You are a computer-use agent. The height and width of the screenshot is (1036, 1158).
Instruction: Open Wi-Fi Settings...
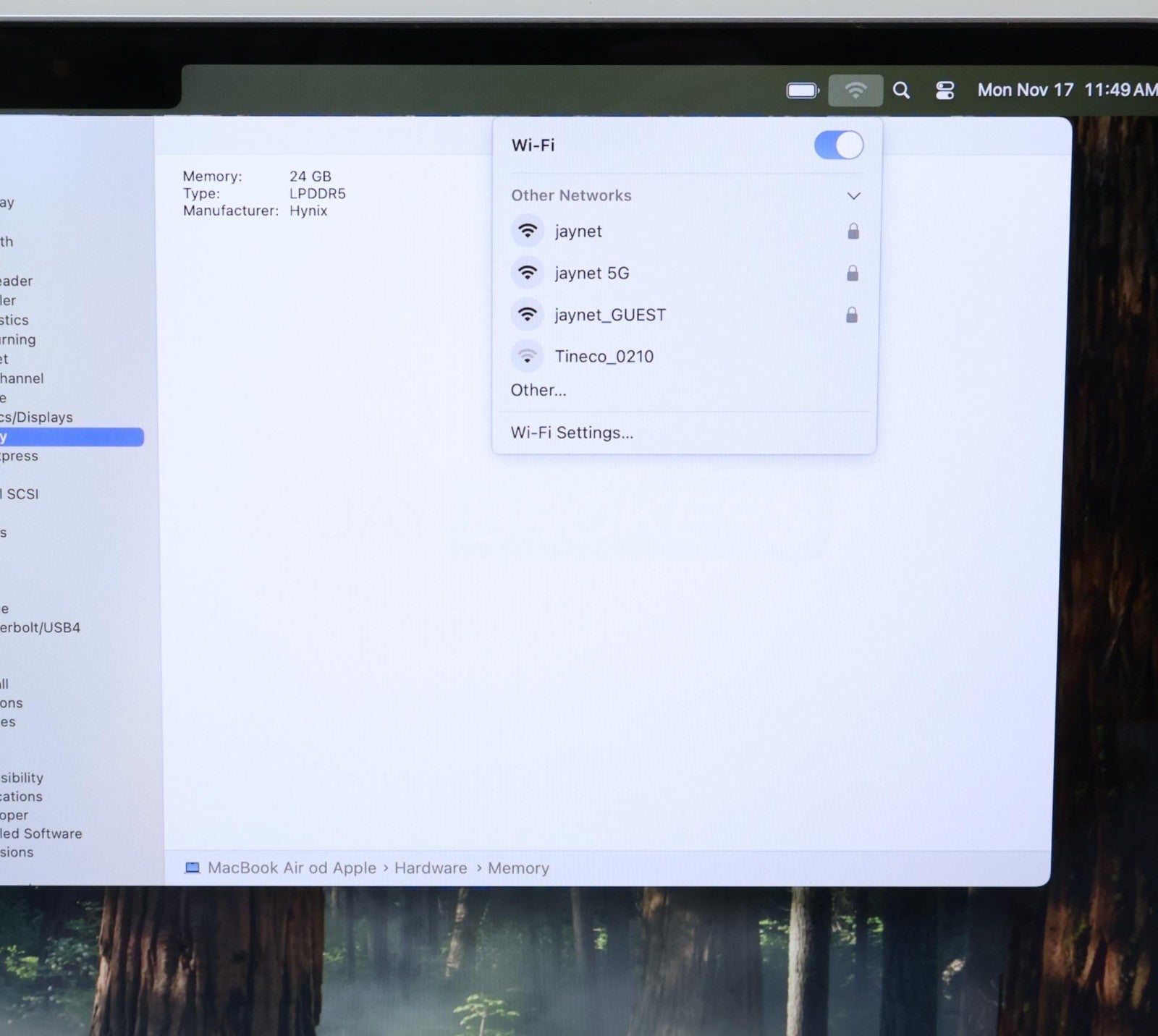(572, 433)
